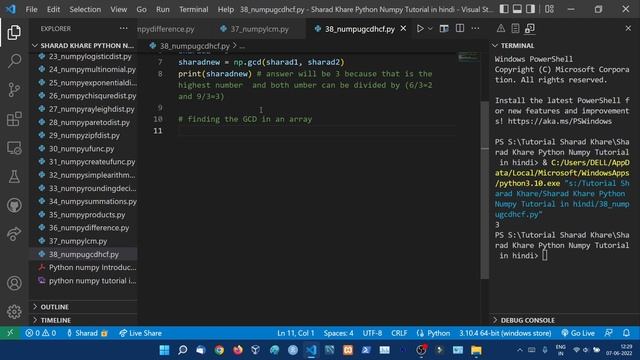Viewport: 640px width, 360px height.
Task: Open the Manage gear menu
Action: [14, 311]
